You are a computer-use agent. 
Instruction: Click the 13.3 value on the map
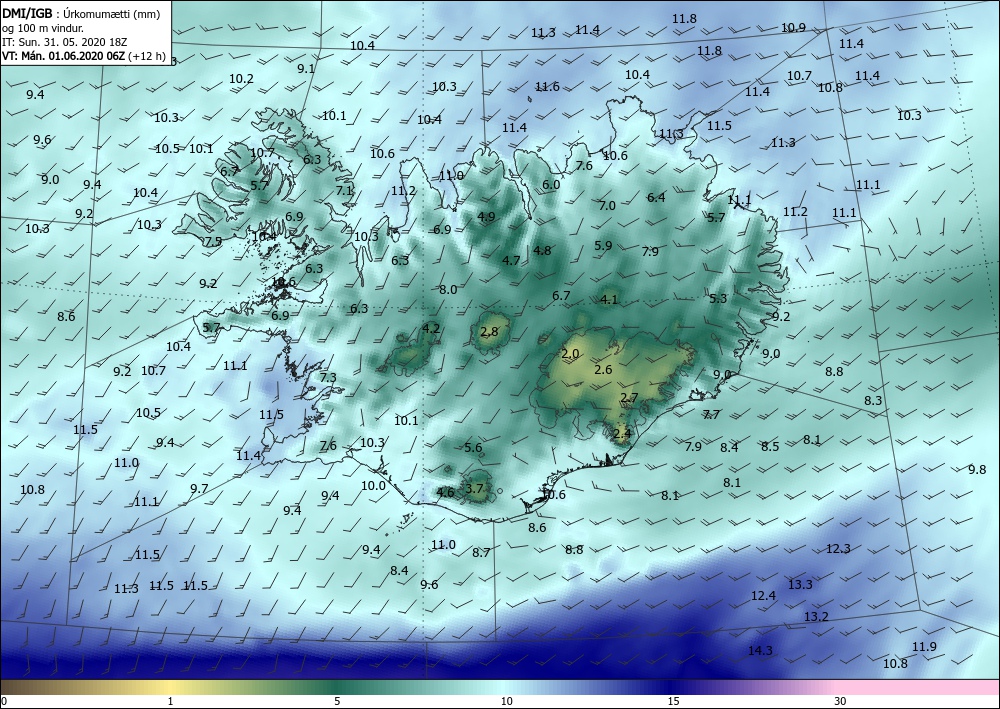(x=800, y=584)
